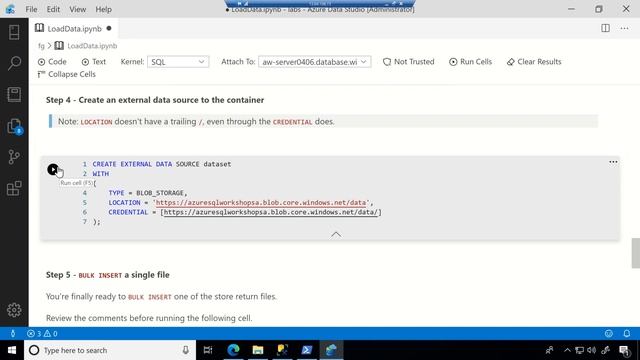This screenshot has width=640, height=360.
Task: Open the Search view in activity bar
Action: pyautogui.click(x=14, y=63)
